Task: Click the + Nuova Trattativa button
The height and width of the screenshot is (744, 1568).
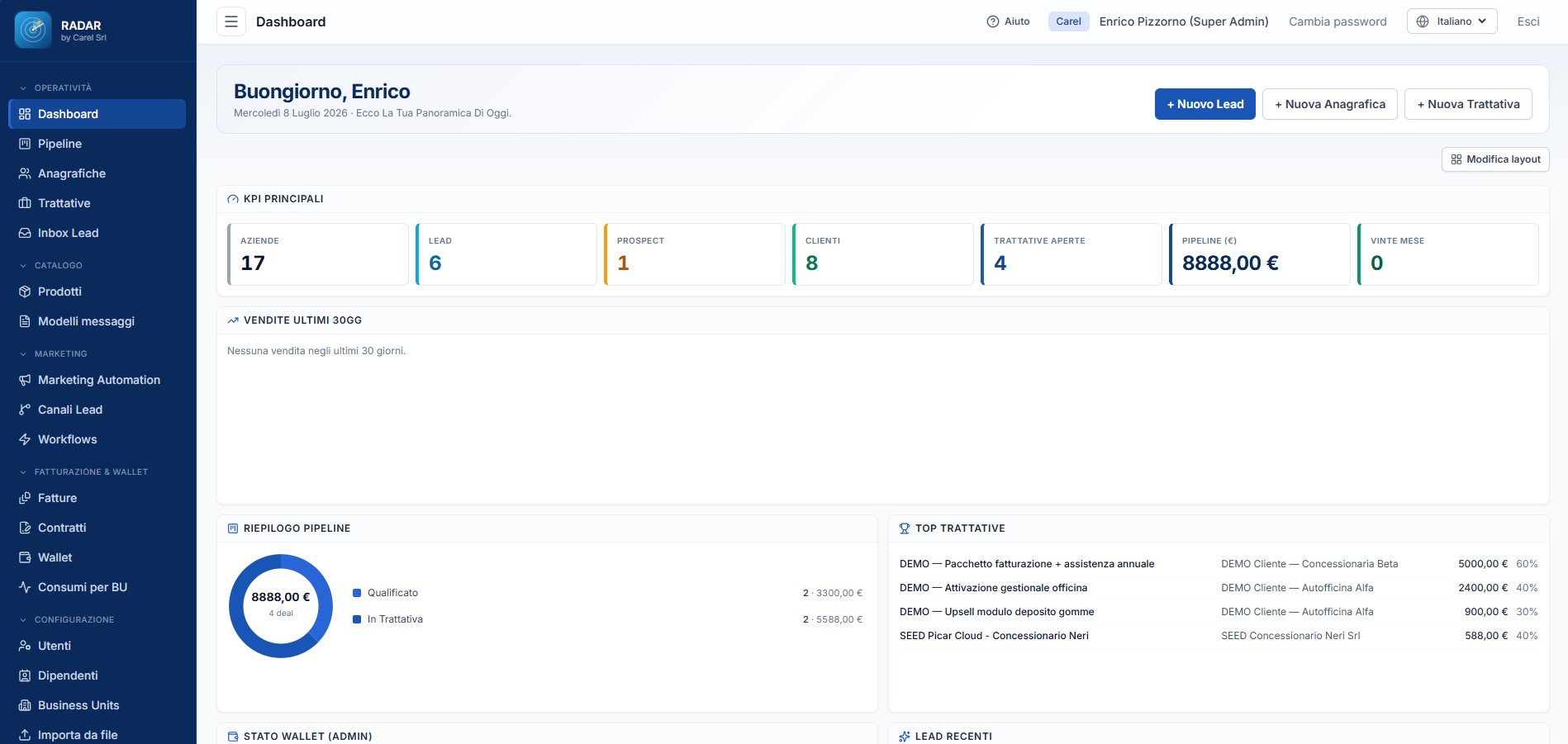Action: [1468, 104]
